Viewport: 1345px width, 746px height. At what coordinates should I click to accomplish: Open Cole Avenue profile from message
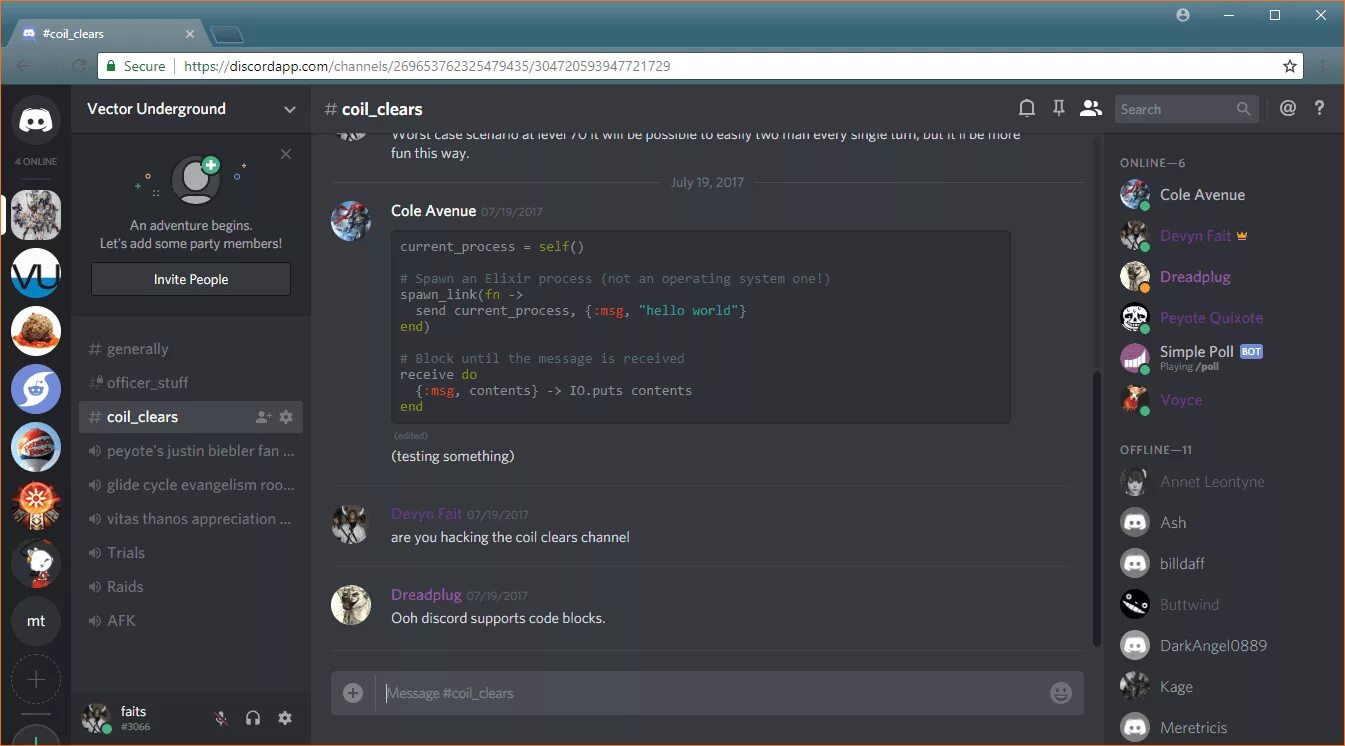433,211
